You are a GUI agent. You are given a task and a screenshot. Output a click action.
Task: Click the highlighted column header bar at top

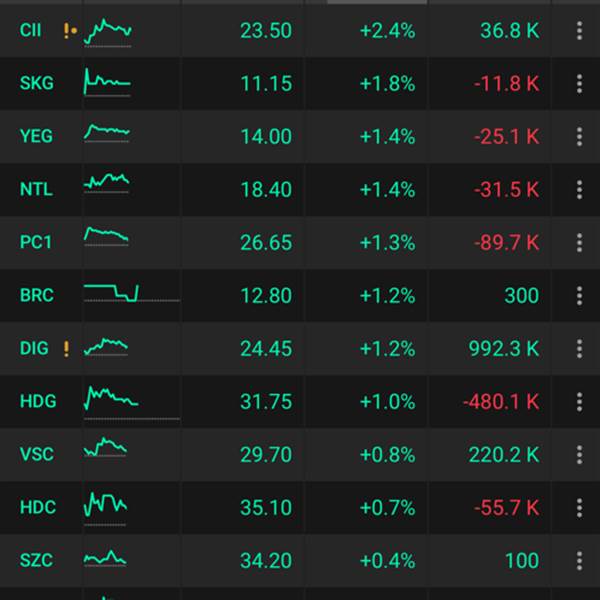tap(377, 2)
